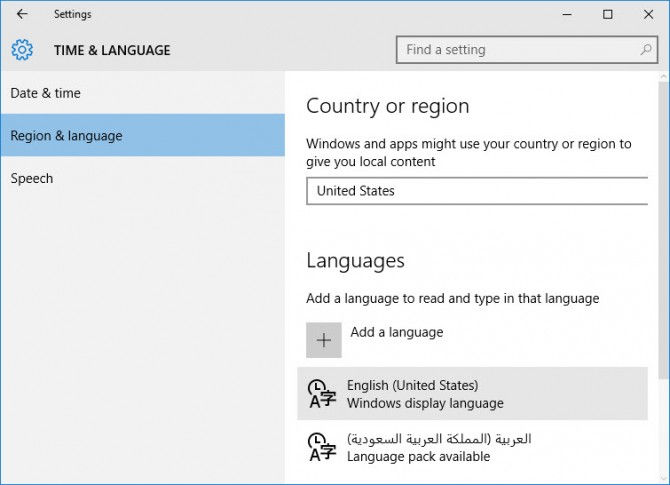Open the Speech settings section
This screenshot has width=670, height=485.
coord(143,178)
